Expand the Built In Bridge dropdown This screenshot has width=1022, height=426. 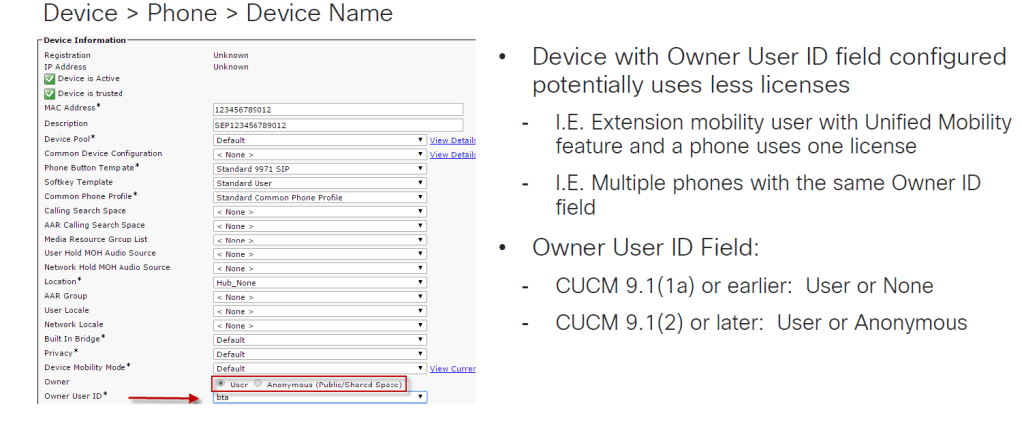320,339
